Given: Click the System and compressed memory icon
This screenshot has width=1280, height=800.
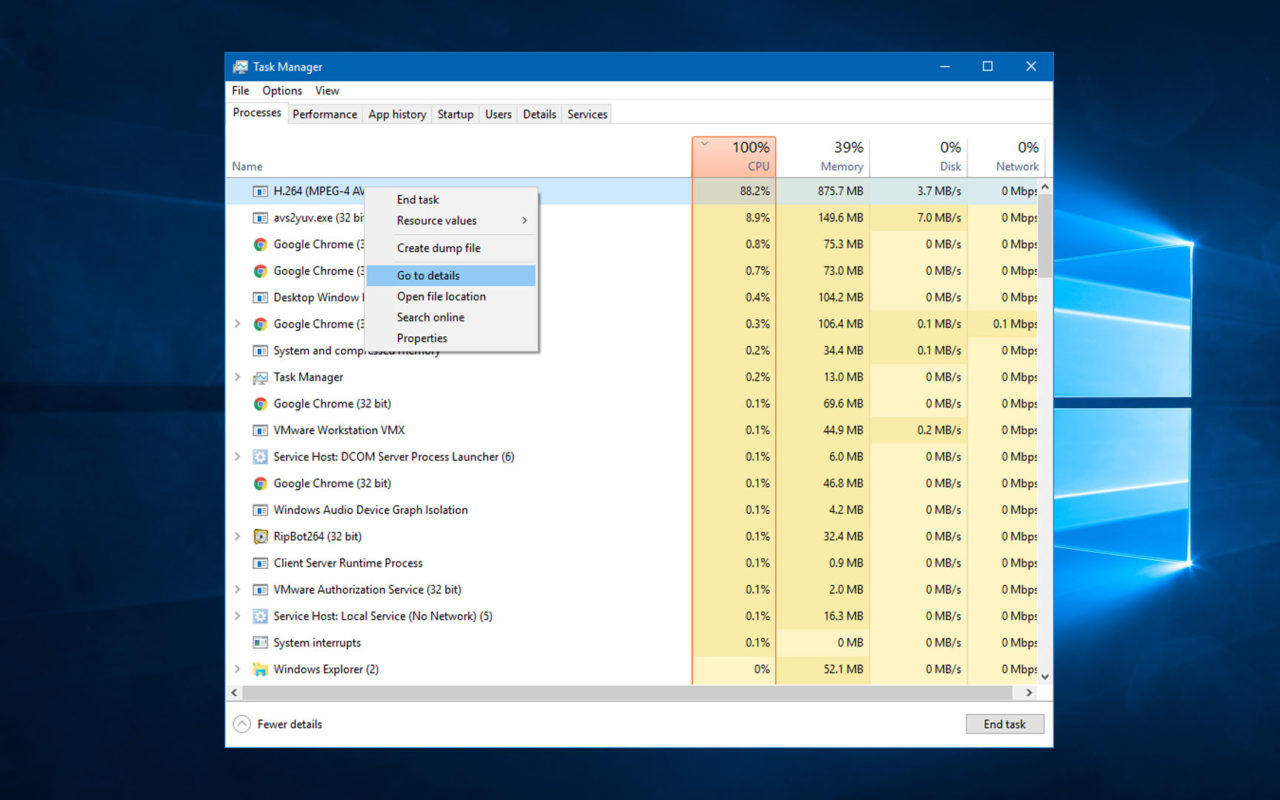Looking at the screenshot, I should pos(260,351).
